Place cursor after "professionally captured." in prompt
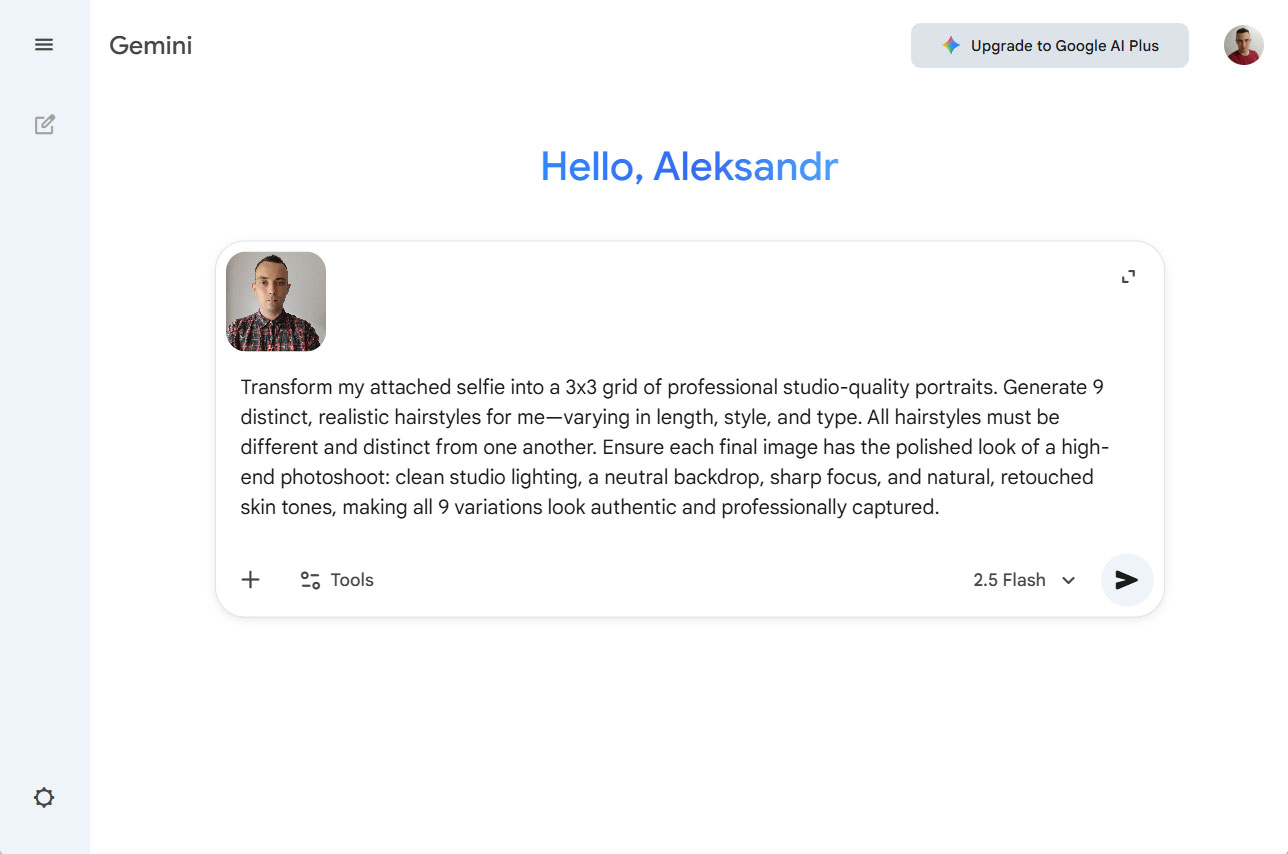Image resolution: width=1288 pixels, height=854 pixels. [939, 508]
